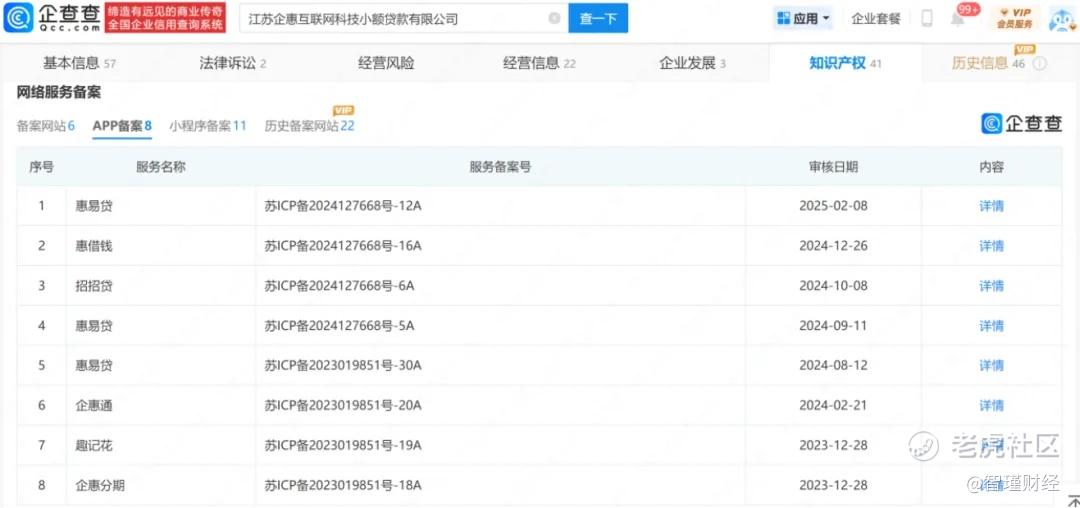Click record number 苏ICP备2024127668号-6A

coord(339,286)
